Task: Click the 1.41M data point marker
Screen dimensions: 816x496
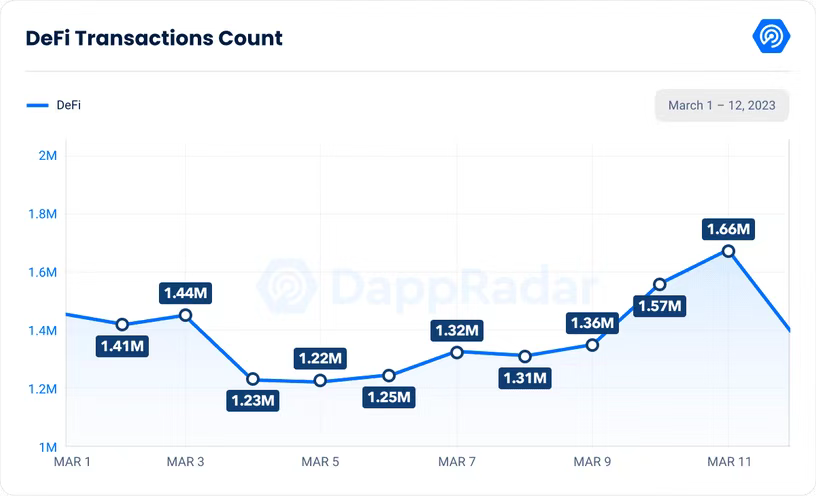Action: pos(122,324)
